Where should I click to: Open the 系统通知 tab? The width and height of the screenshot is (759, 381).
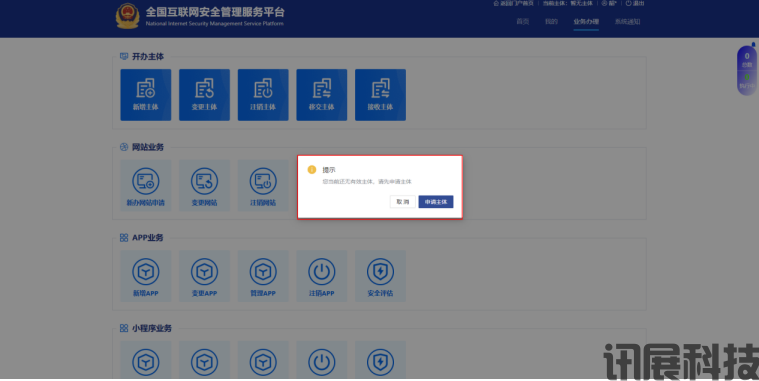pos(628,21)
